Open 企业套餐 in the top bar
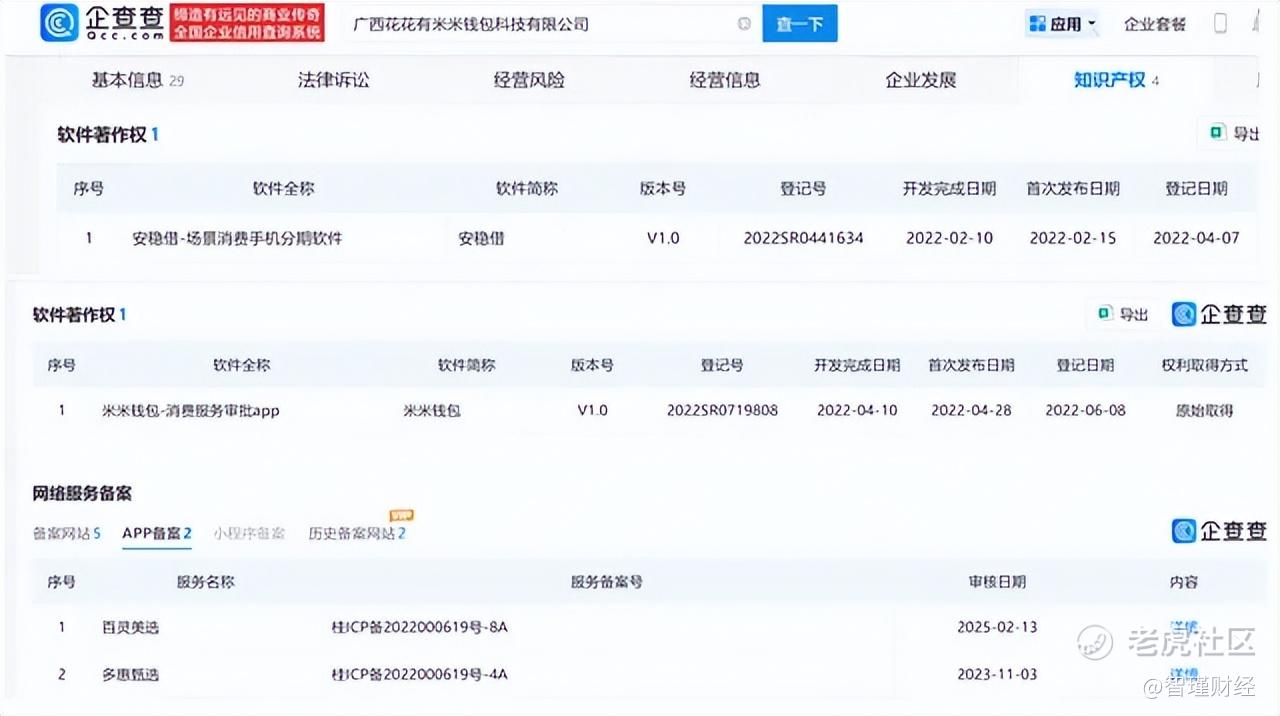1280x716 pixels. point(1154,24)
